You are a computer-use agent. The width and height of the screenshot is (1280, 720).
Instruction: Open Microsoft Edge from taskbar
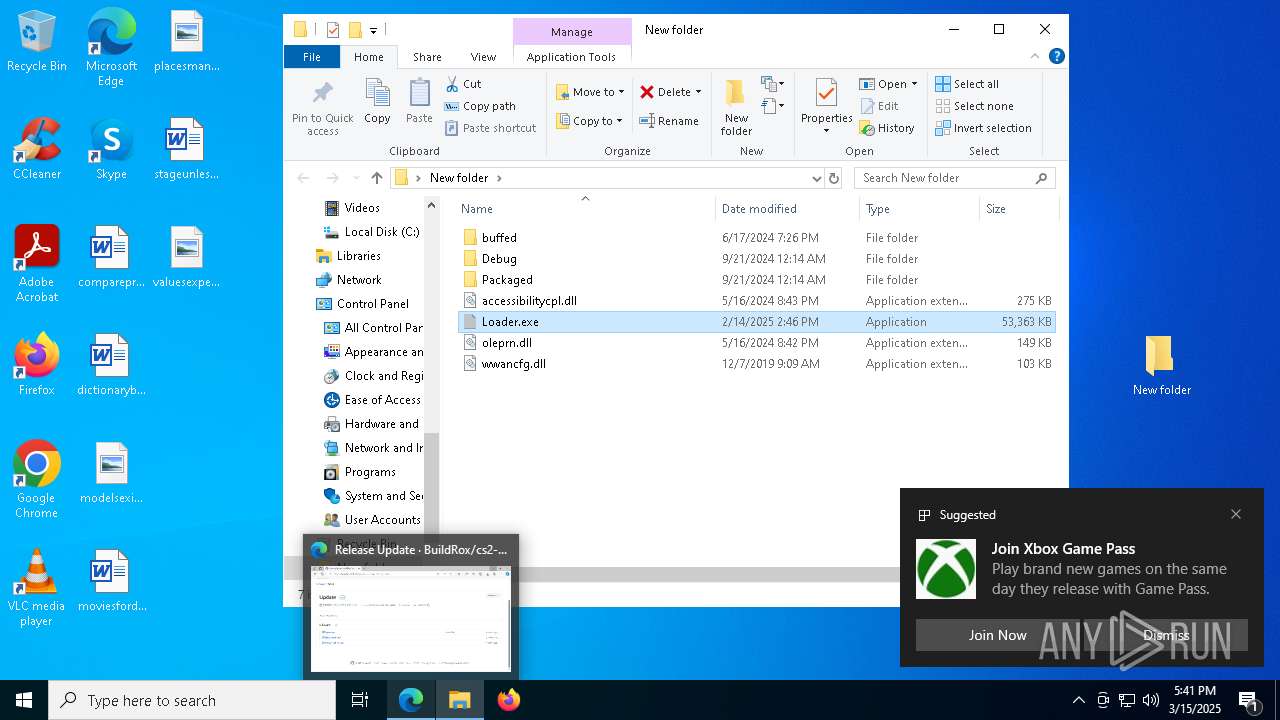click(x=411, y=700)
